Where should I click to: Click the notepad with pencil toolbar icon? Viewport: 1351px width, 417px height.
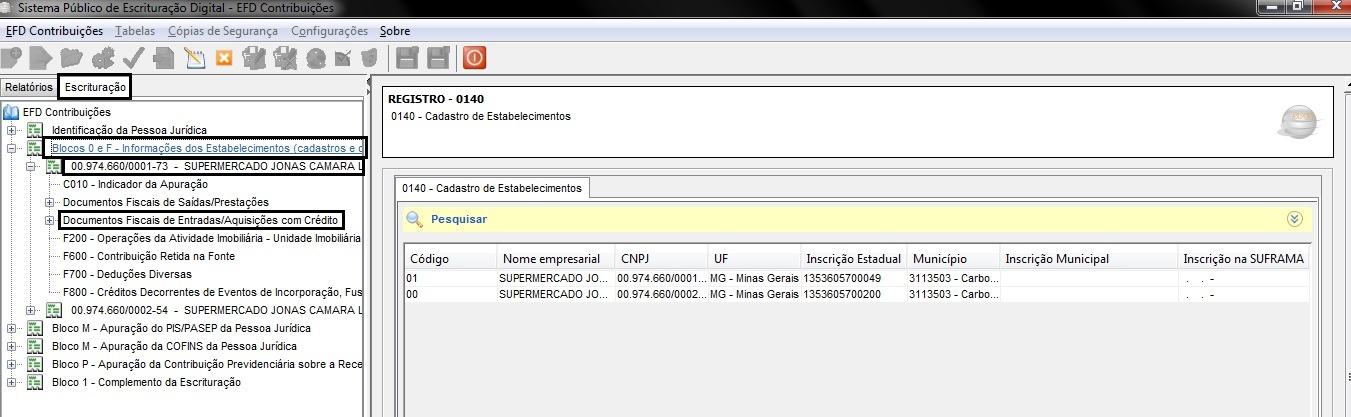(x=194, y=57)
